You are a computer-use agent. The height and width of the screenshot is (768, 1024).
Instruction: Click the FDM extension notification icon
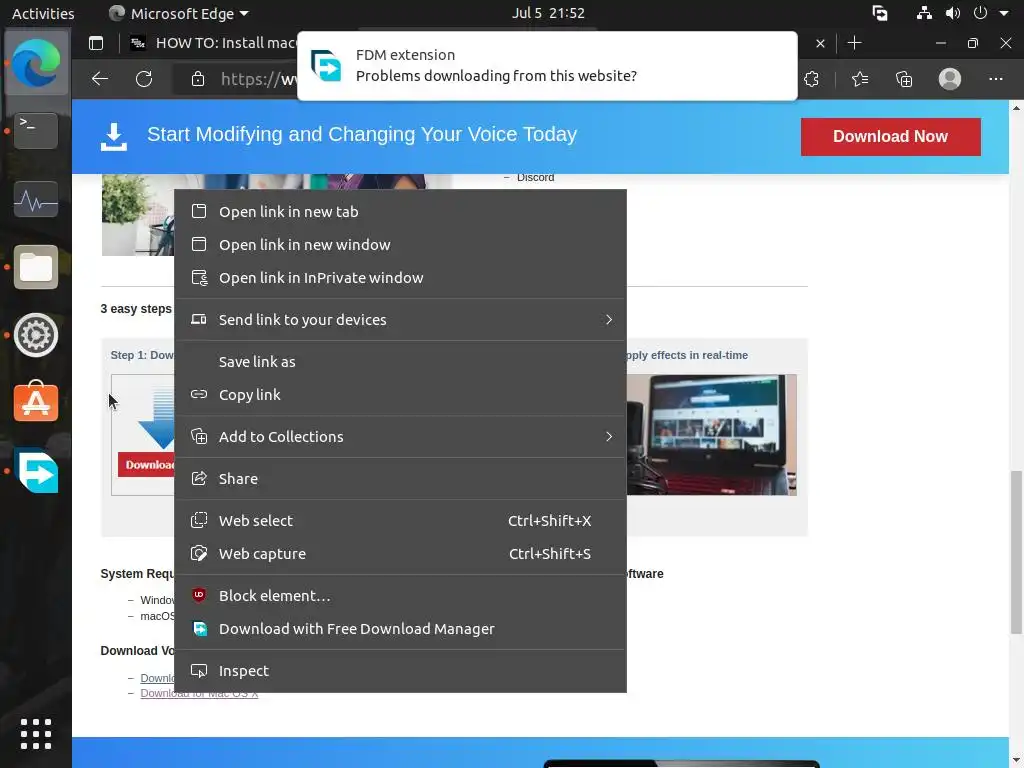tap(325, 65)
